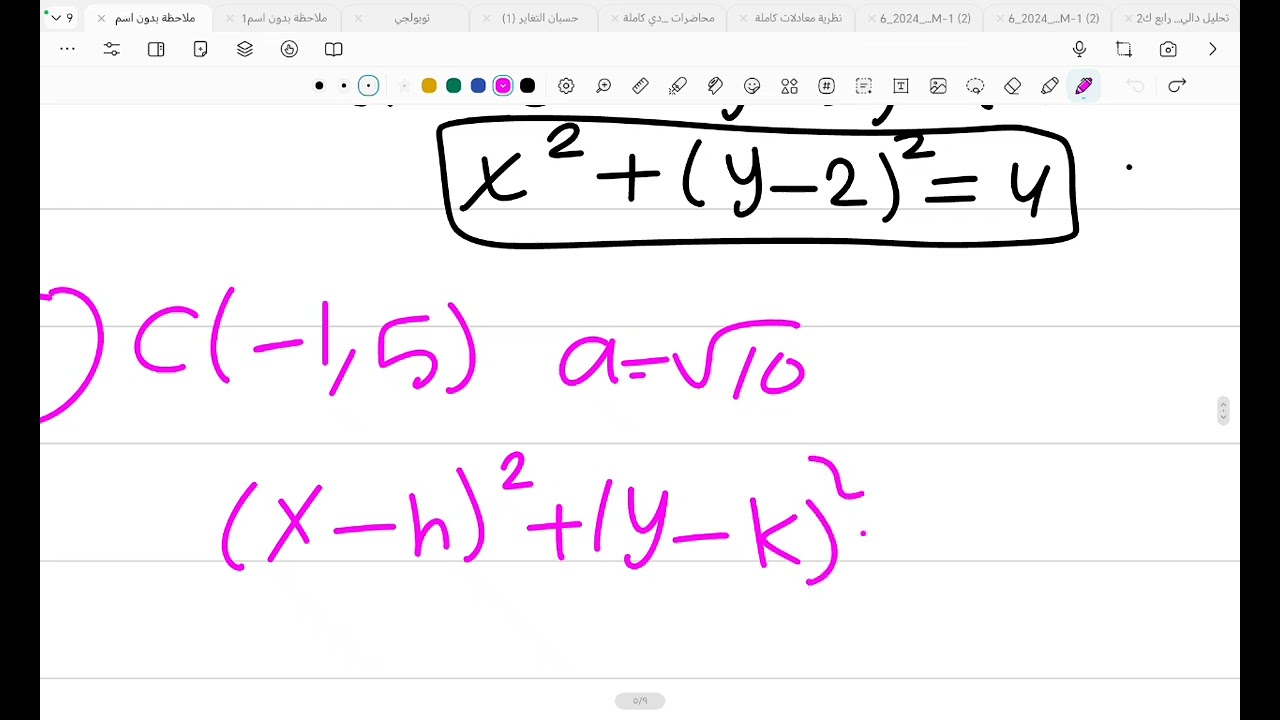Image resolution: width=1280 pixels, height=720 pixels.
Task: Select the highlighter marker tool
Action: [1049, 86]
